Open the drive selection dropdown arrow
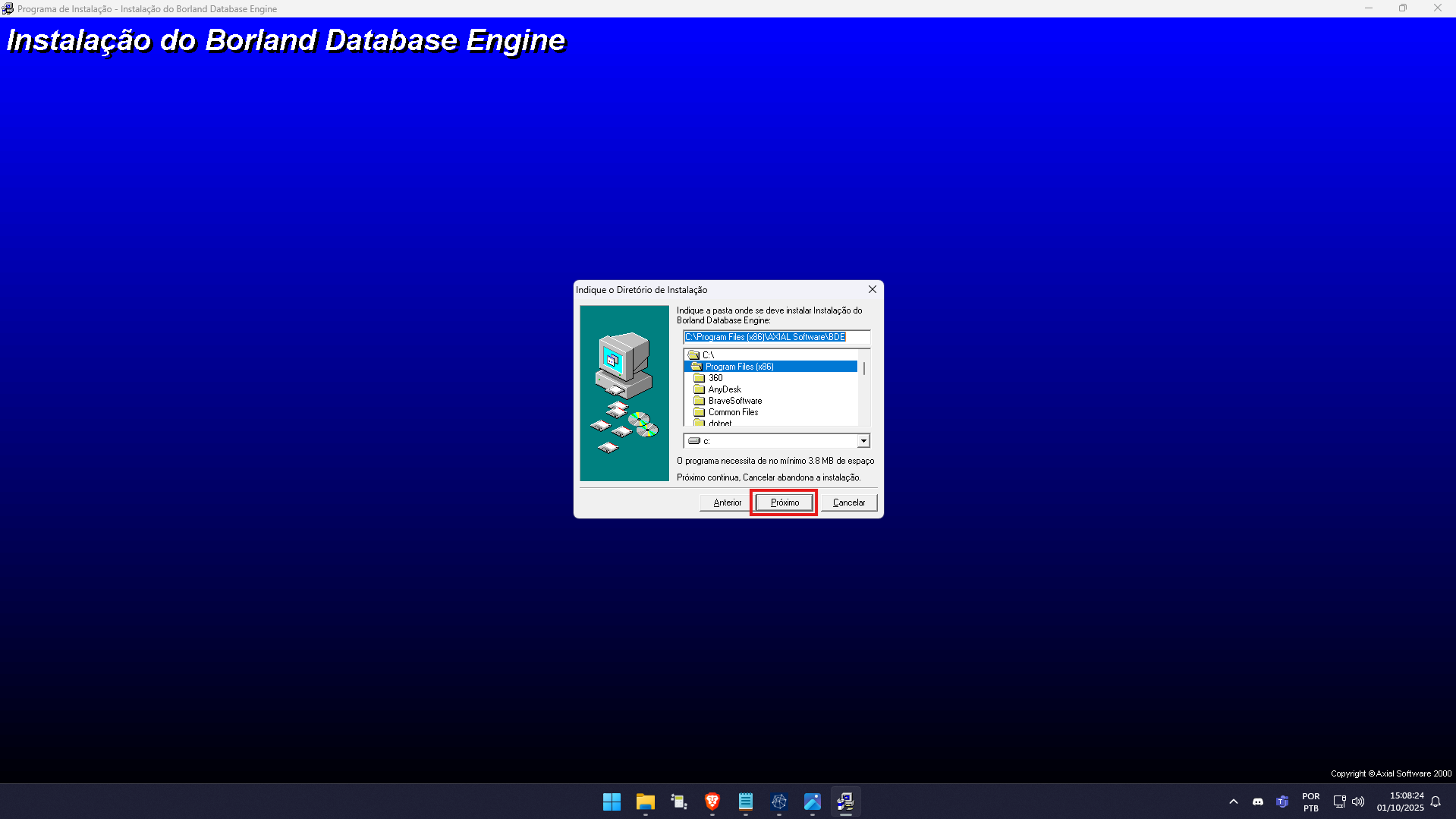This screenshot has height=819, width=1456. 863,441
